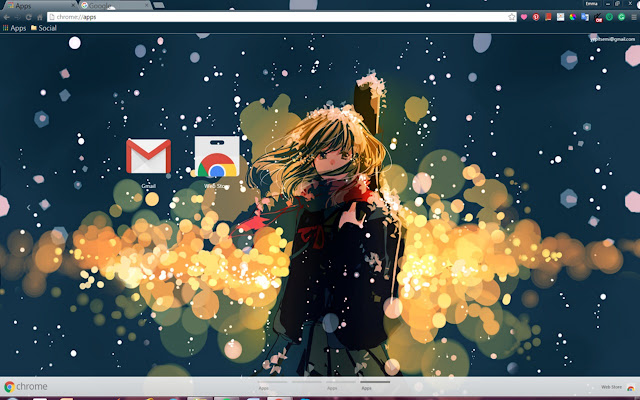Open a new tab with the new-tab button

coord(158,5)
